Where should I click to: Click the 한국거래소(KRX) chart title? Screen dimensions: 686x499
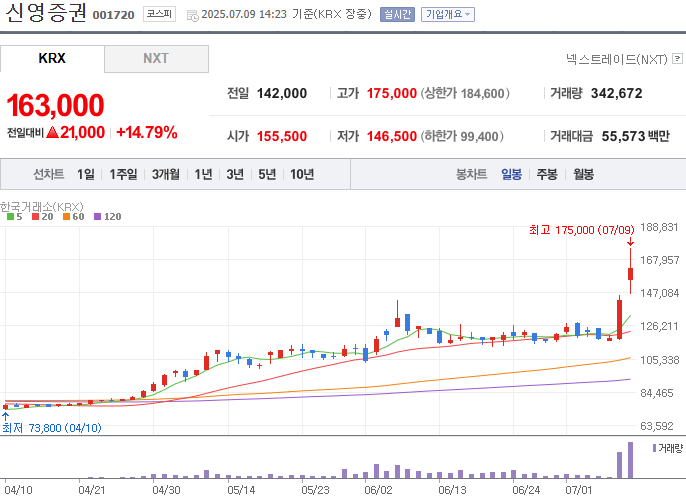[42, 206]
